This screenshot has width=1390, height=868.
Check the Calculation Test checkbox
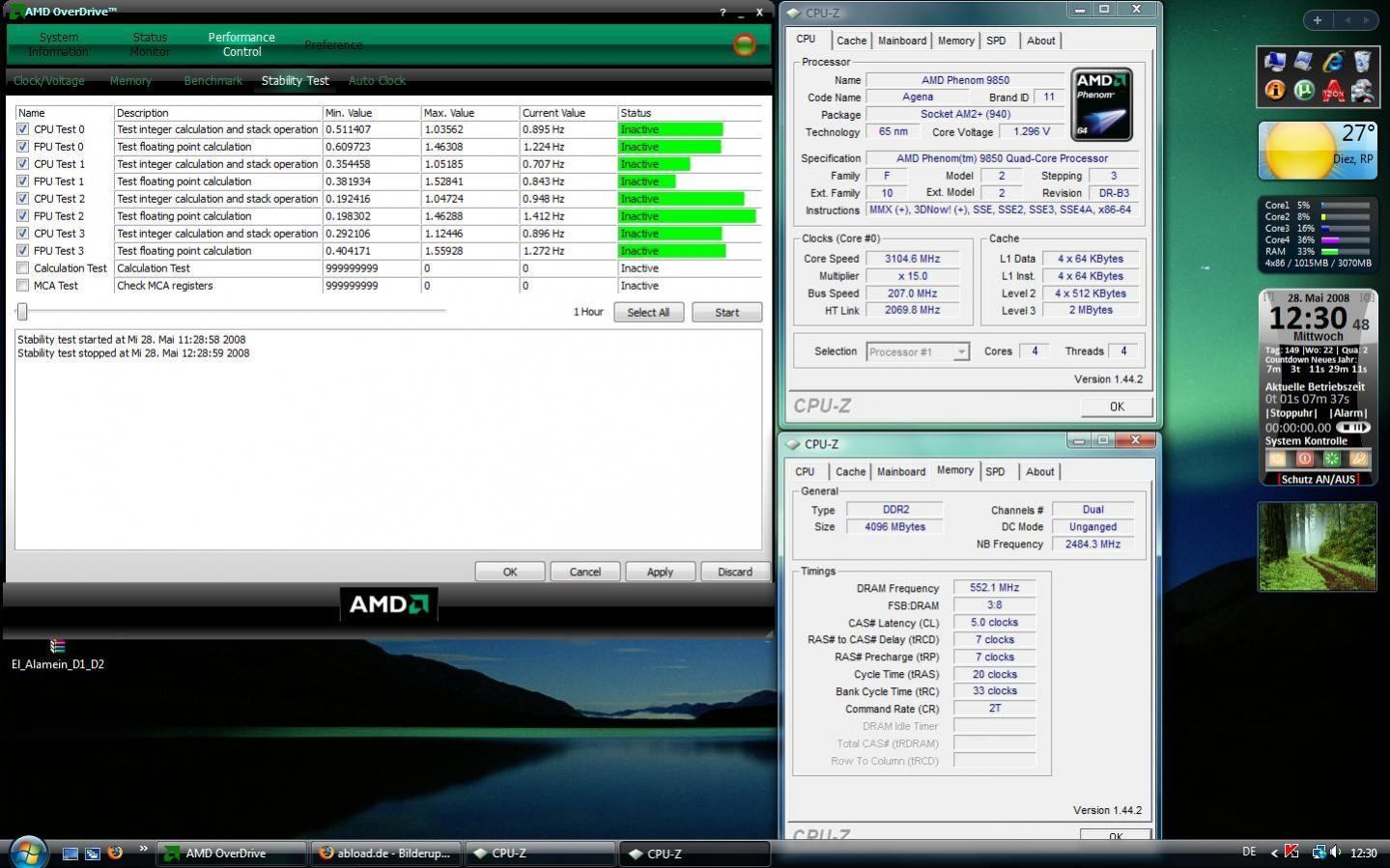[22, 268]
